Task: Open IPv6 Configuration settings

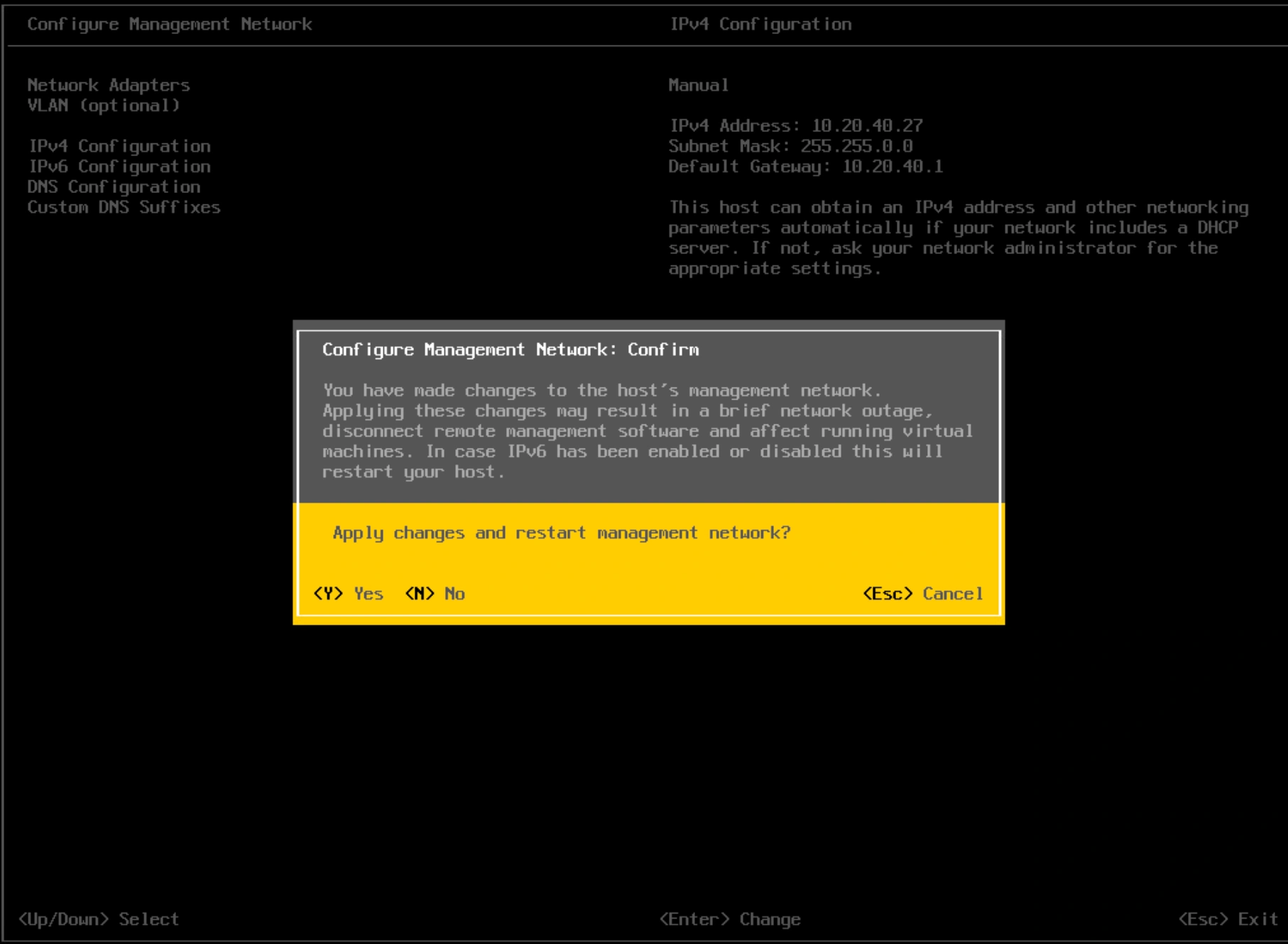Action: point(119,167)
